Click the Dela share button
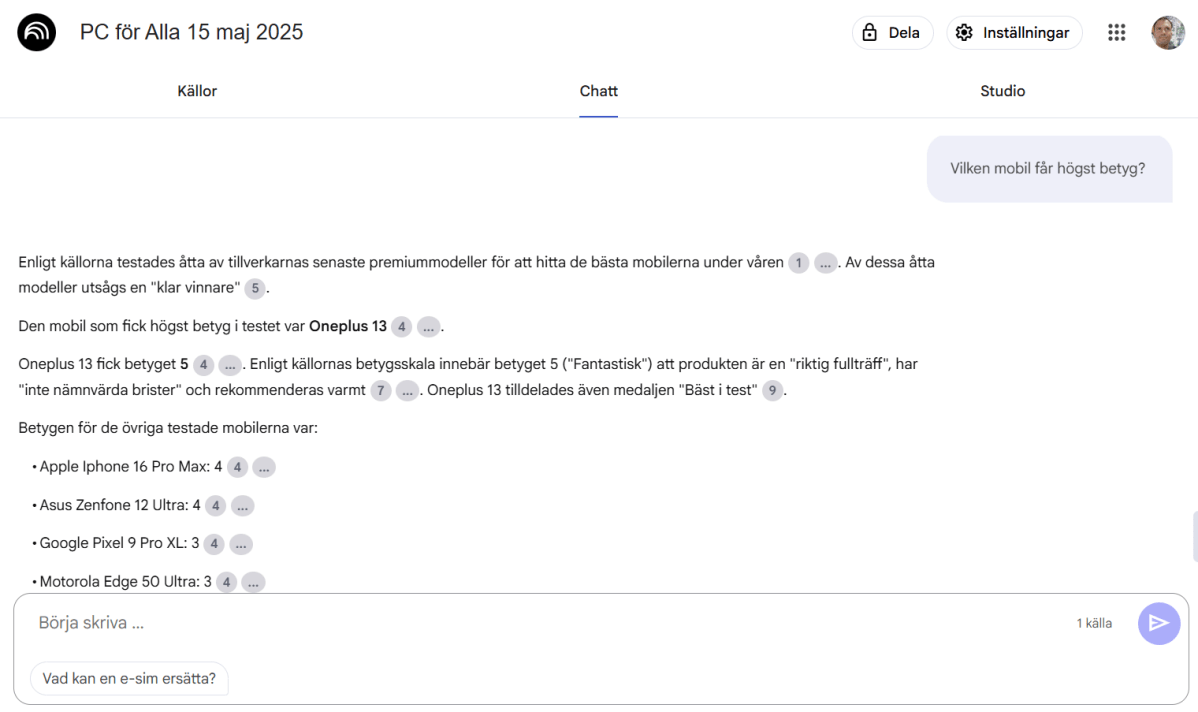This screenshot has height=712, width=1198. 892,33
